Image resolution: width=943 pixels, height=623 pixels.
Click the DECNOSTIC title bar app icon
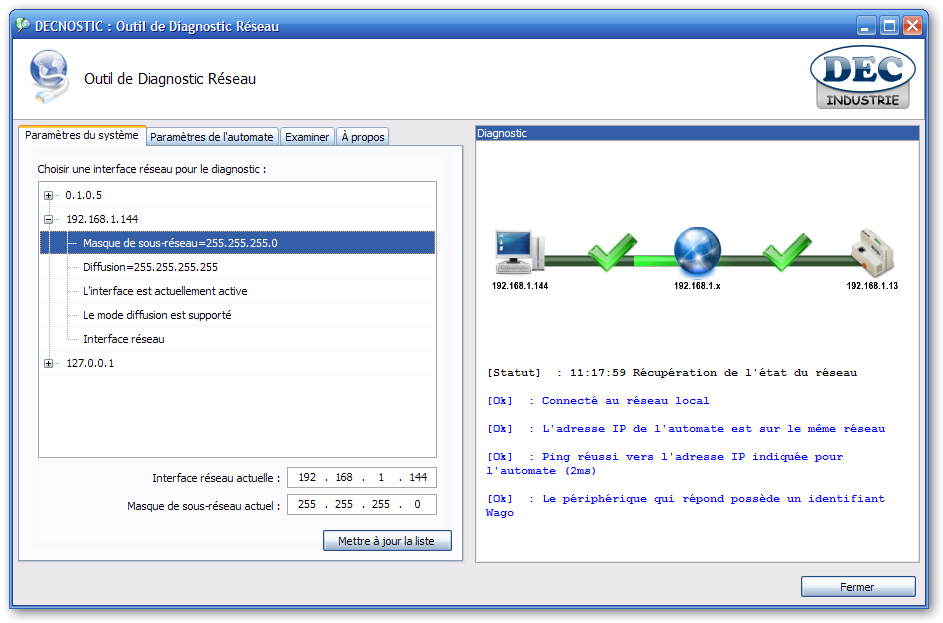pos(21,26)
